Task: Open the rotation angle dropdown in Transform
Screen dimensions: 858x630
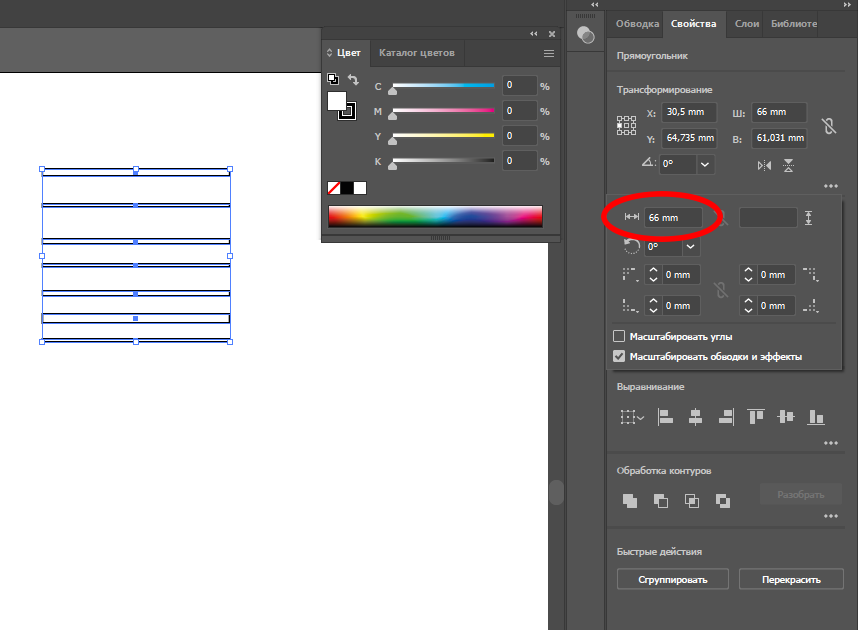Action: pos(706,164)
